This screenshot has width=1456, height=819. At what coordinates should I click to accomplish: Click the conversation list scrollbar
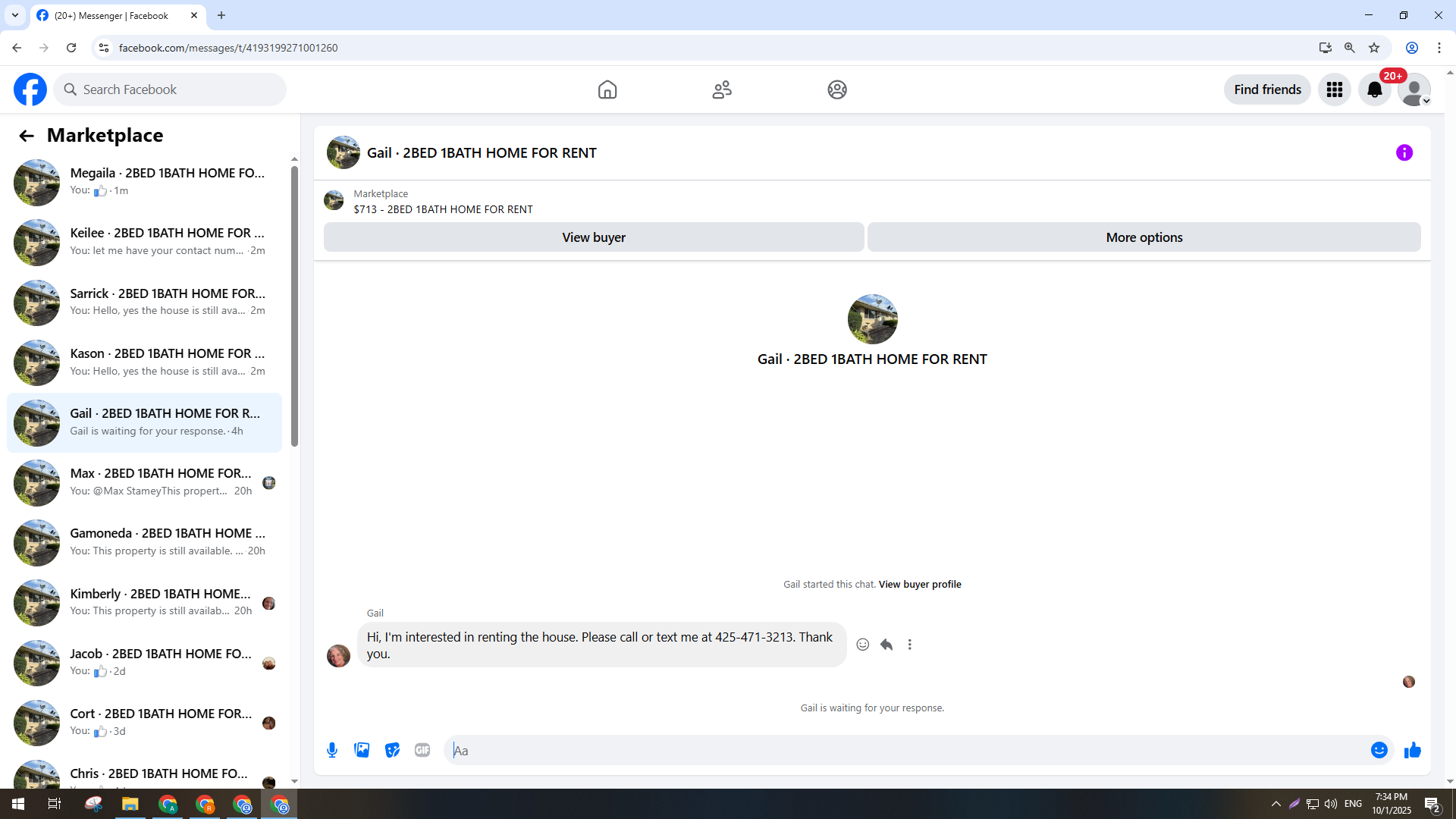point(294,306)
